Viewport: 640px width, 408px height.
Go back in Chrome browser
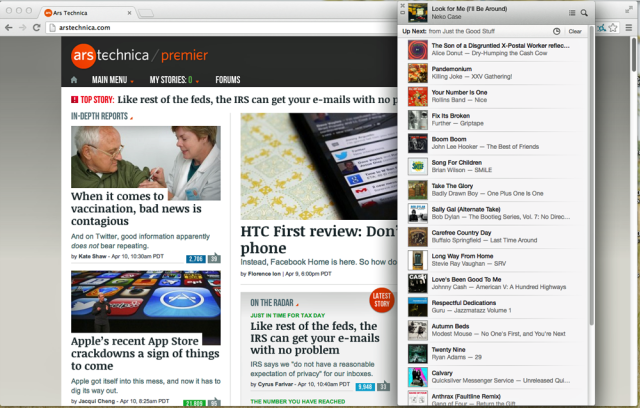[9, 27]
